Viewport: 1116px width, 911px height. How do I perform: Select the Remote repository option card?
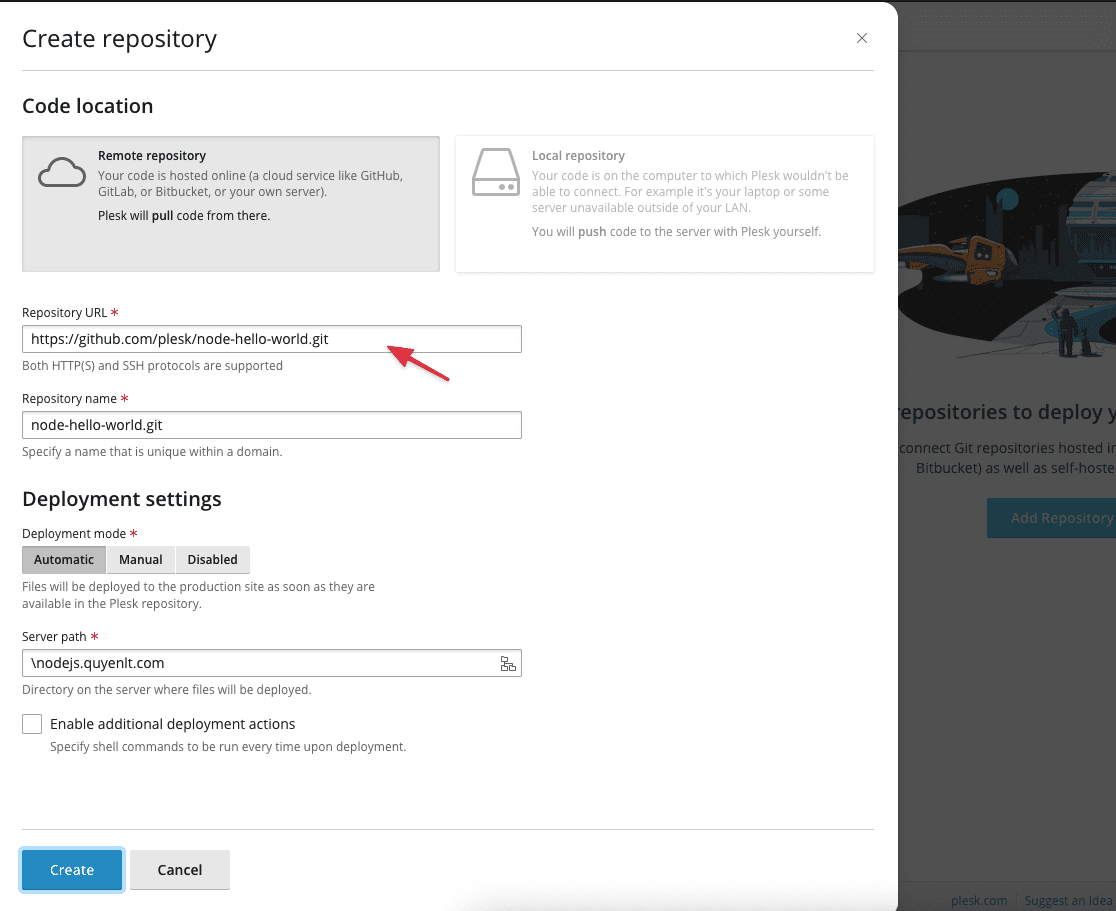(x=231, y=204)
